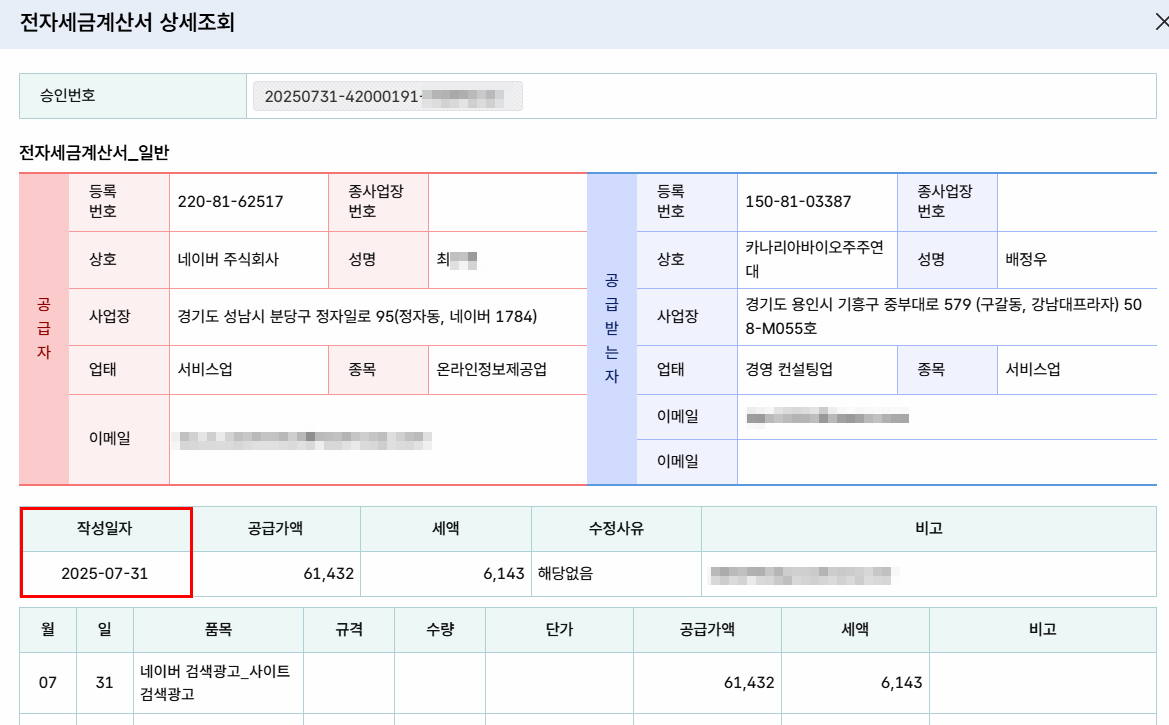Click the 단가 column header
The width and height of the screenshot is (1169, 725).
click(x=559, y=630)
